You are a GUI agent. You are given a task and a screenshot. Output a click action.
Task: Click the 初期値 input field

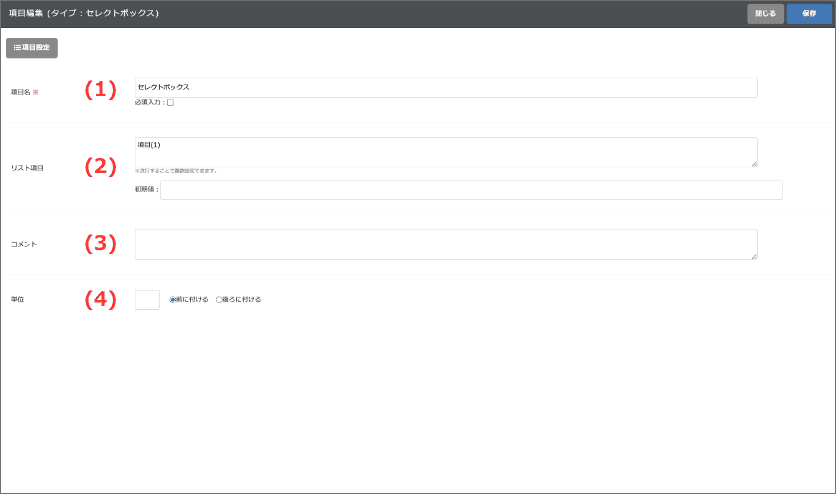470,190
